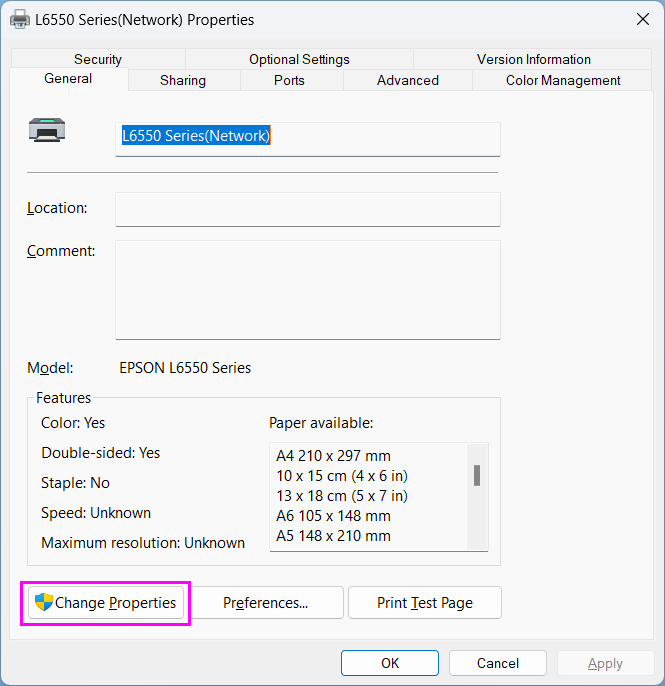Cancel the properties dialog
The image size is (665, 686).
[x=497, y=663]
